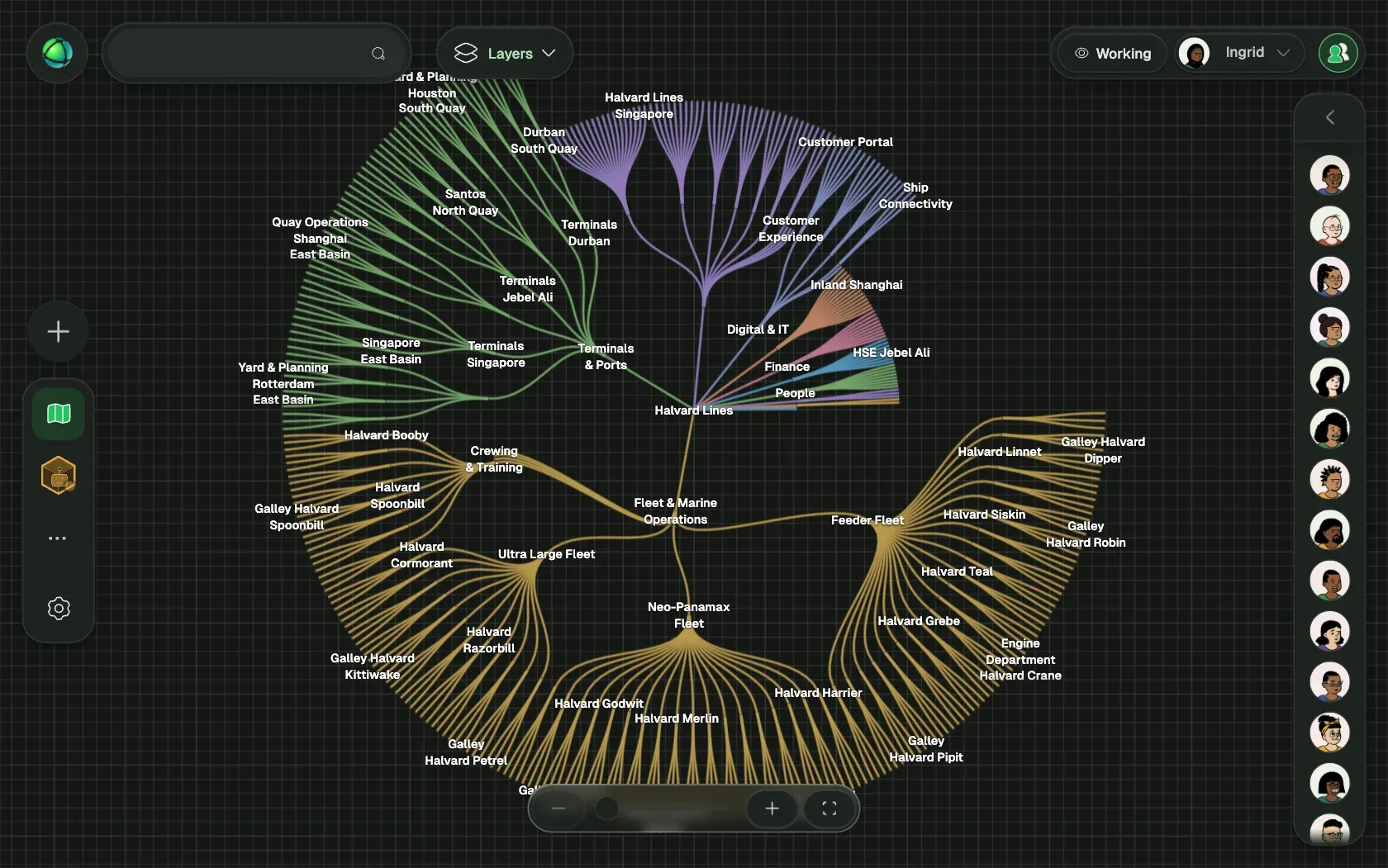Select the 'Terminals Singapore' node
Viewport: 1388px width, 868px height.
pyautogui.click(x=496, y=354)
